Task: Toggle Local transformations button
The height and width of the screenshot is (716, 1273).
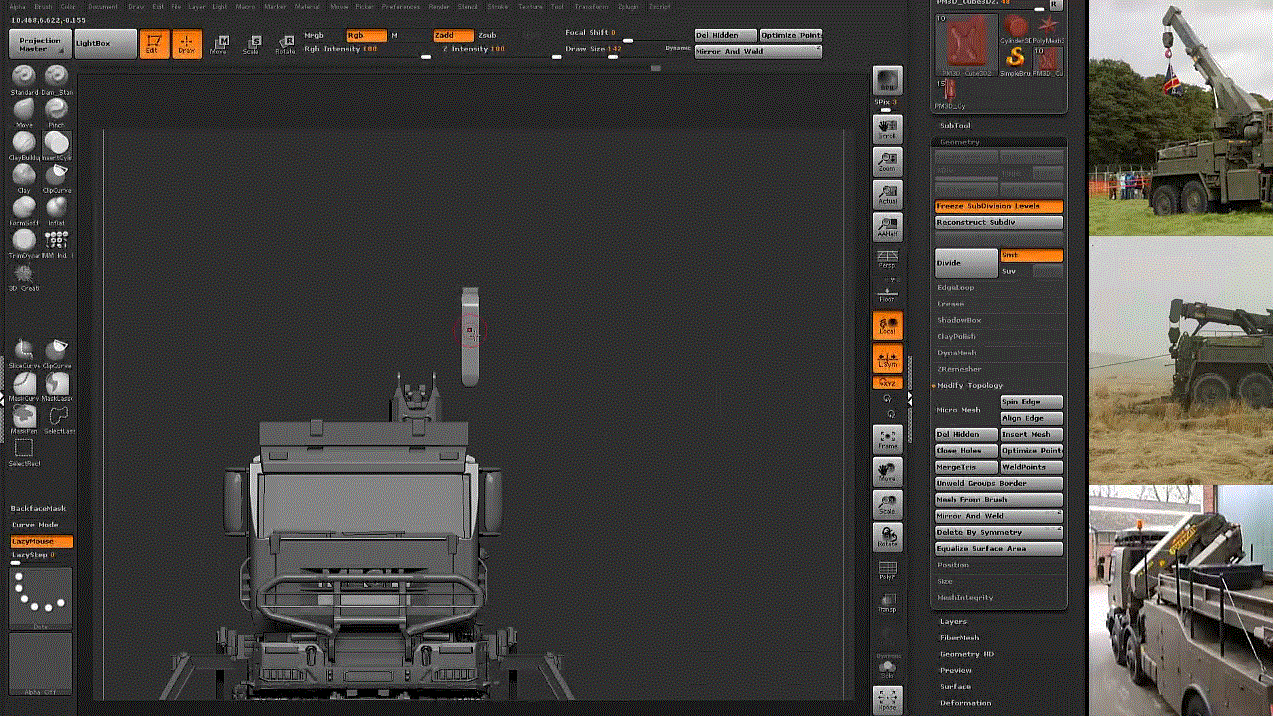Action: coord(887,325)
